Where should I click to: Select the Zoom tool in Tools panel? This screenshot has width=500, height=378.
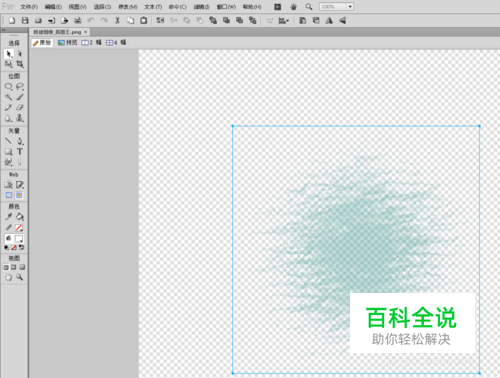click(x=20, y=277)
